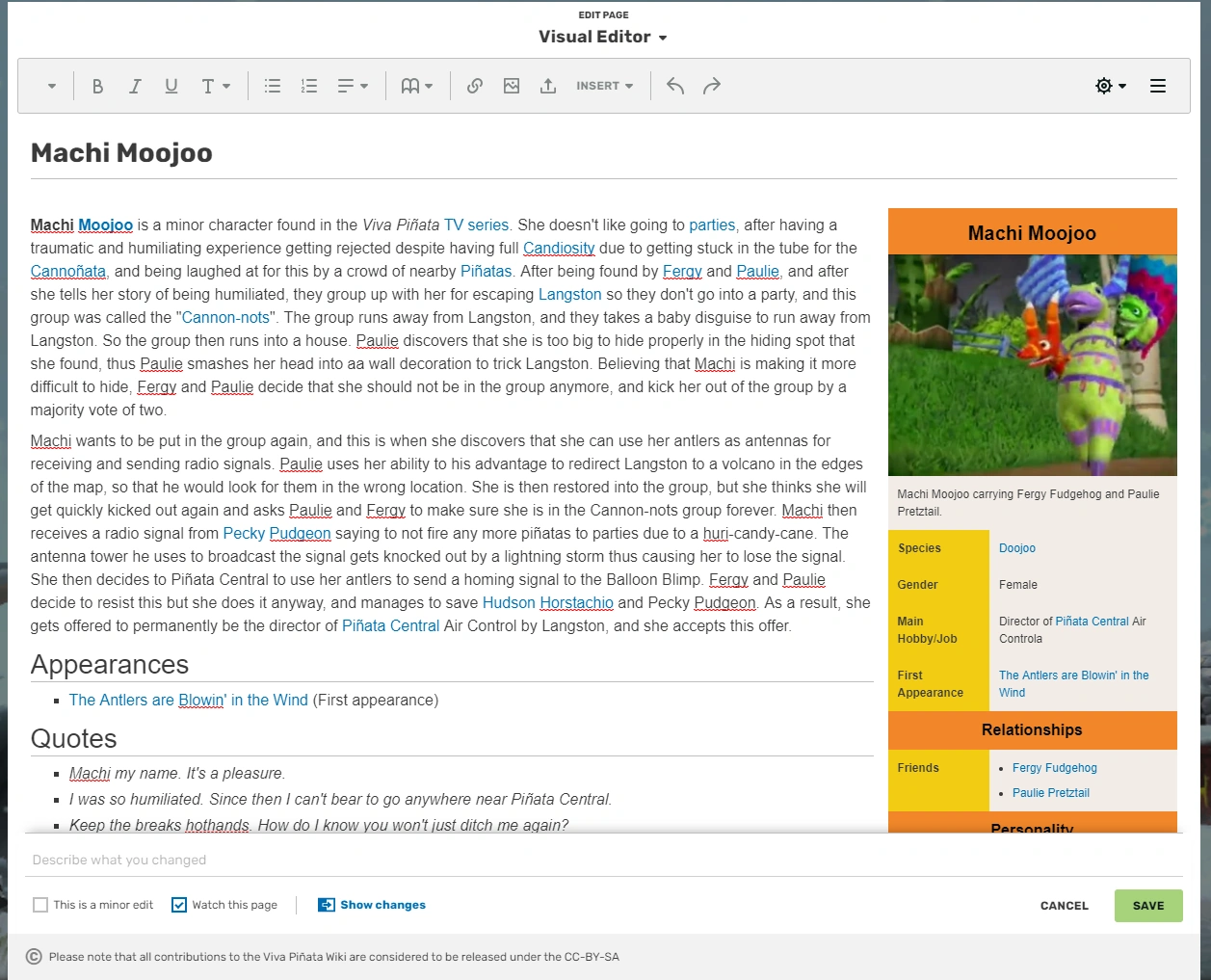Open the page options gear menu
The image size is (1211, 980).
click(x=1111, y=86)
